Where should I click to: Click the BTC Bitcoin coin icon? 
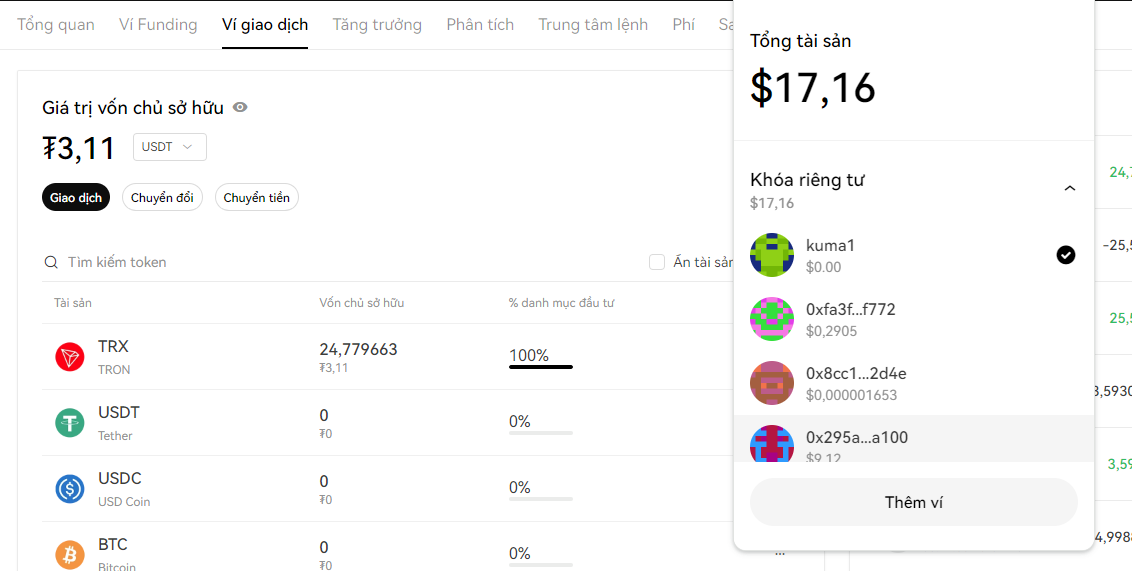pyautogui.click(x=70, y=555)
